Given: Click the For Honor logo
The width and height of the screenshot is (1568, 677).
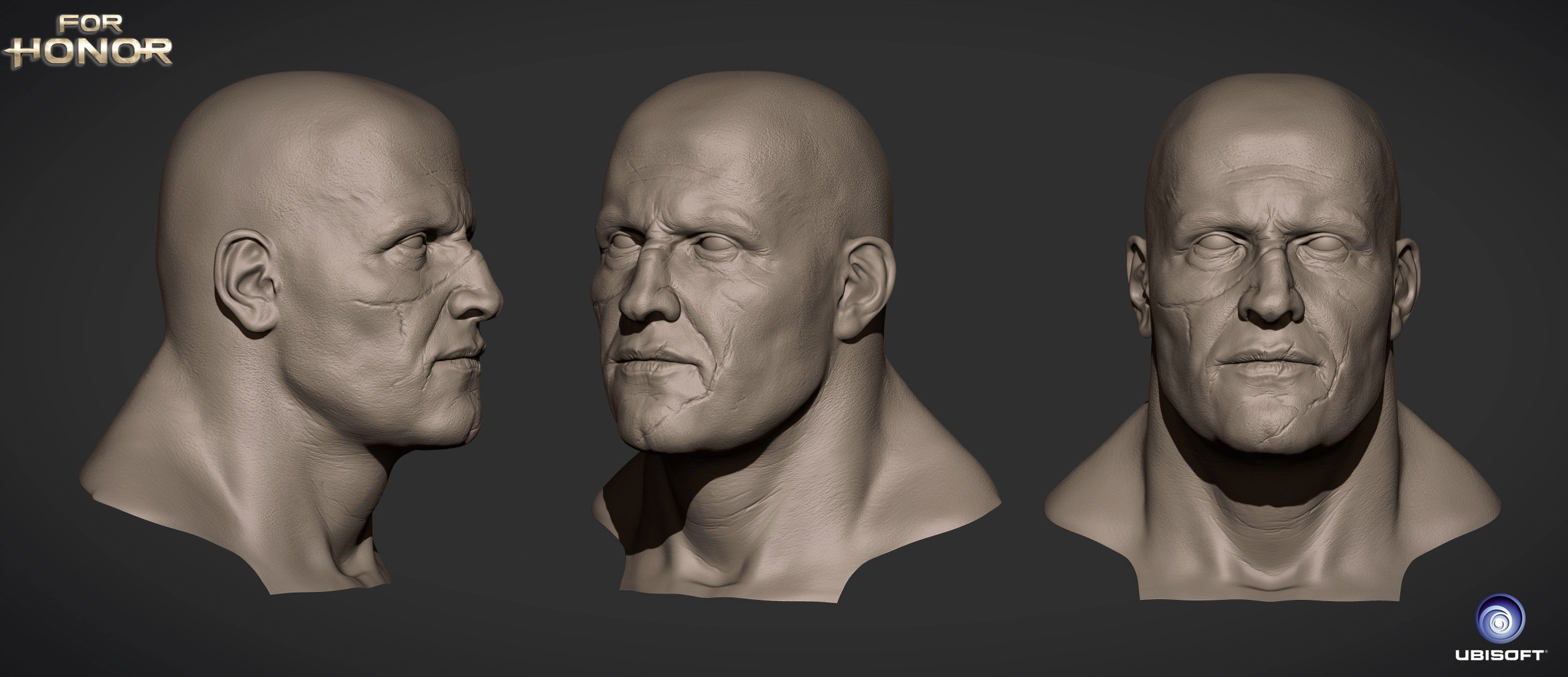Looking at the screenshot, I should [88, 41].
